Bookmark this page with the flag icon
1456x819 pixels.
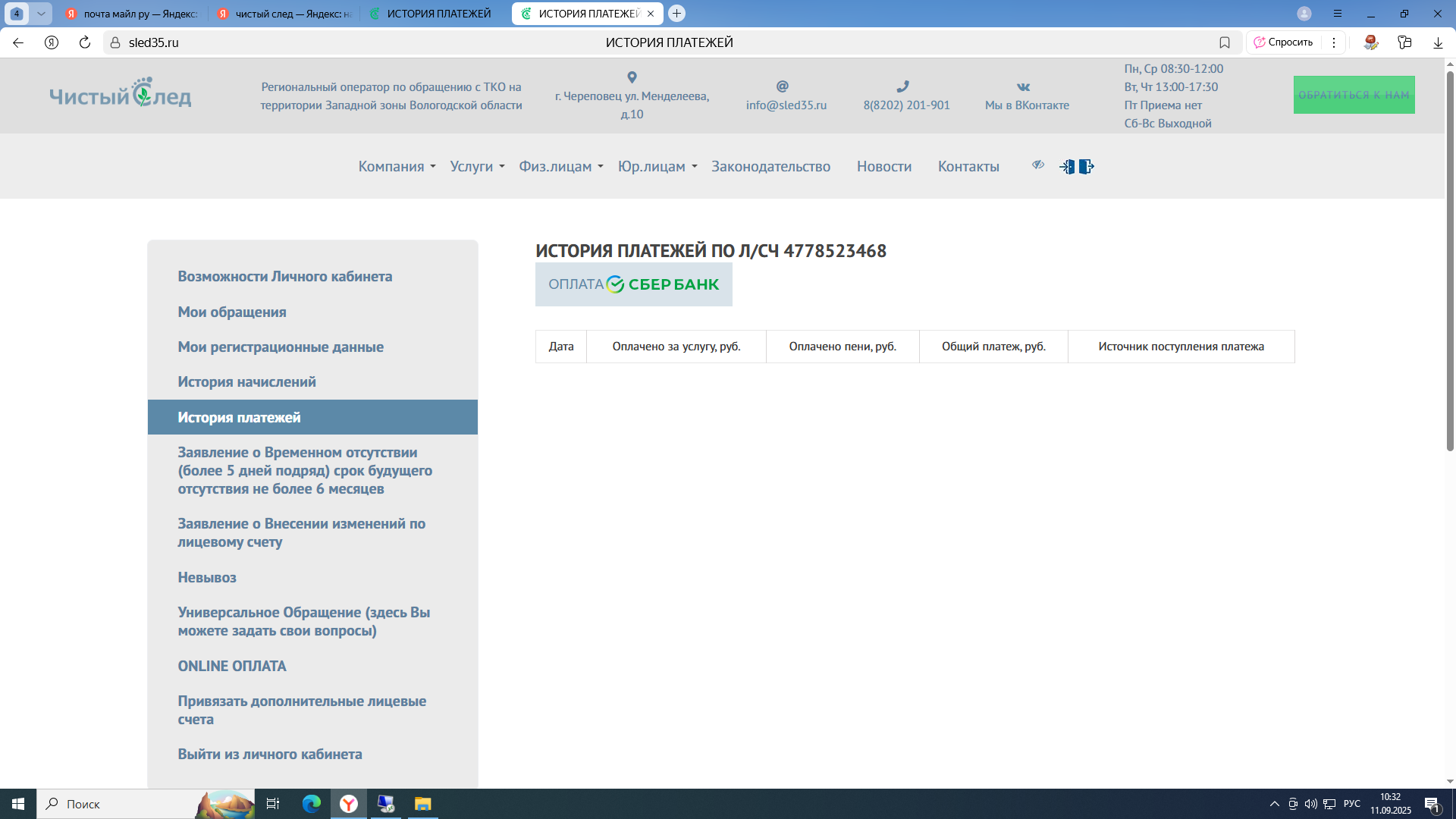click(x=1225, y=43)
